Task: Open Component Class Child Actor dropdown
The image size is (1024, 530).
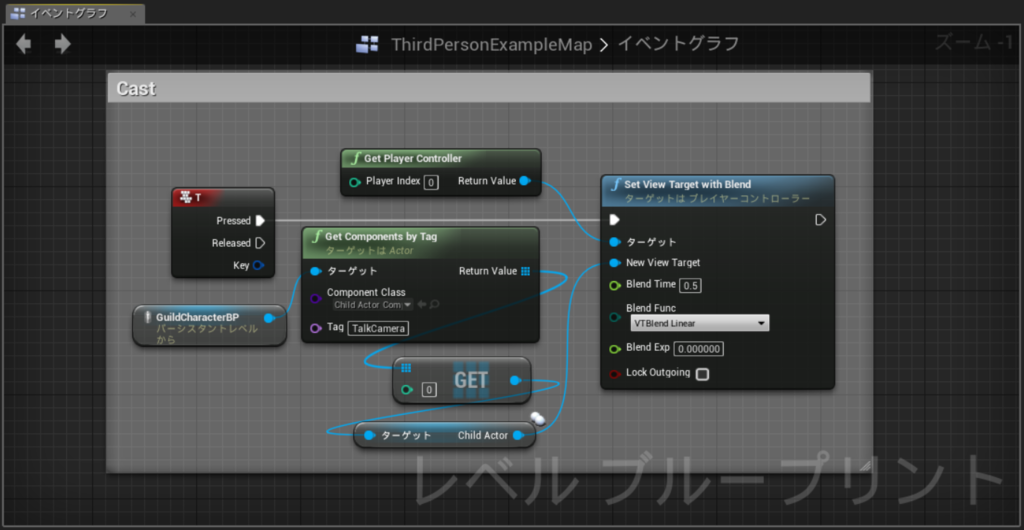Action: 373,305
